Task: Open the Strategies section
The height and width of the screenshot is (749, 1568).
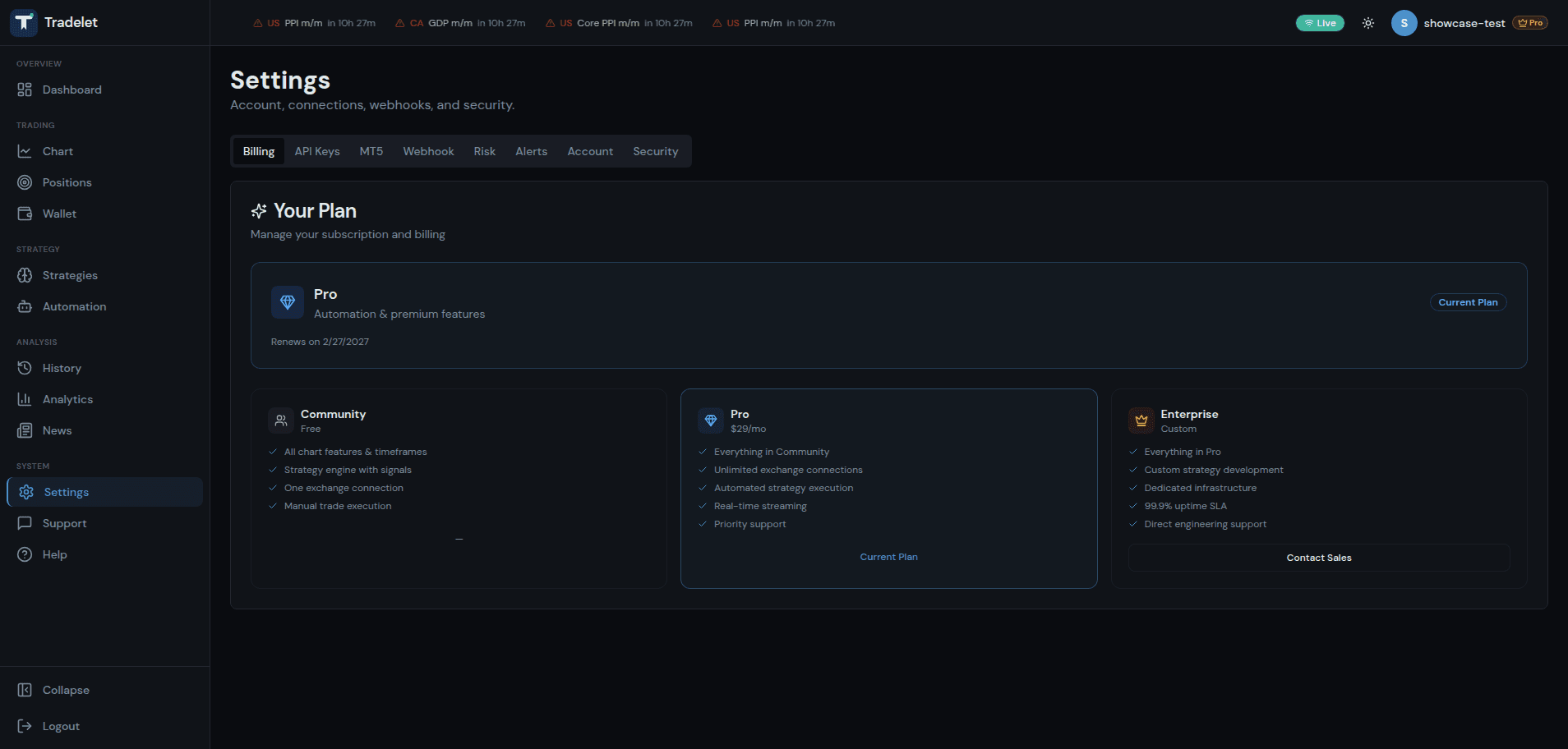Action: [70, 275]
